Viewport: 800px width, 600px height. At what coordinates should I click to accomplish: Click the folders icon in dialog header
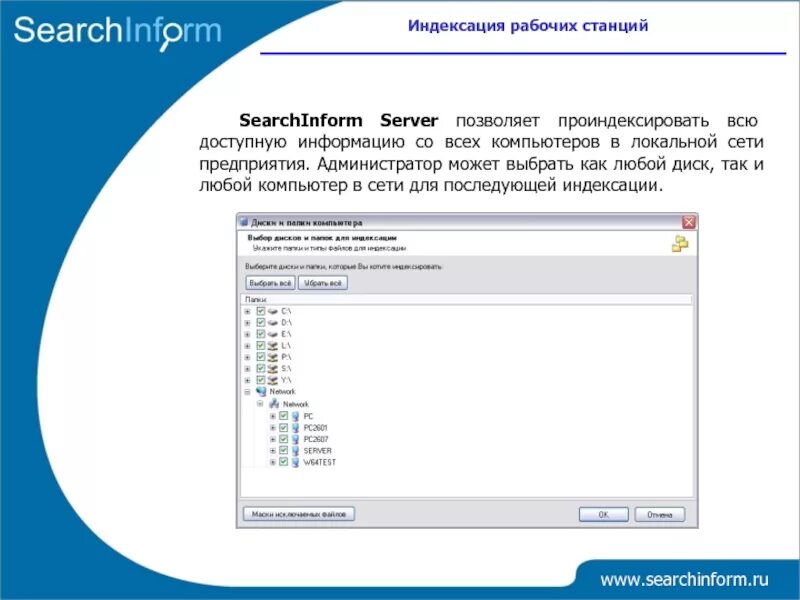[680, 244]
